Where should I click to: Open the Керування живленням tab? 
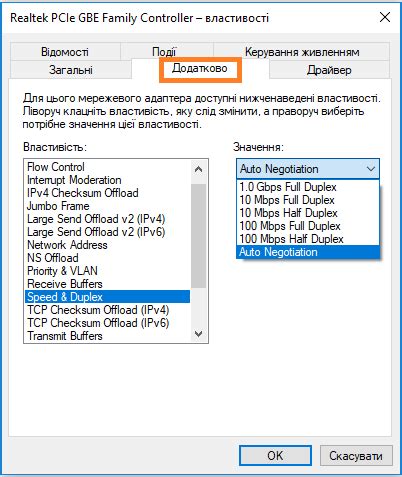(x=302, y=52)
